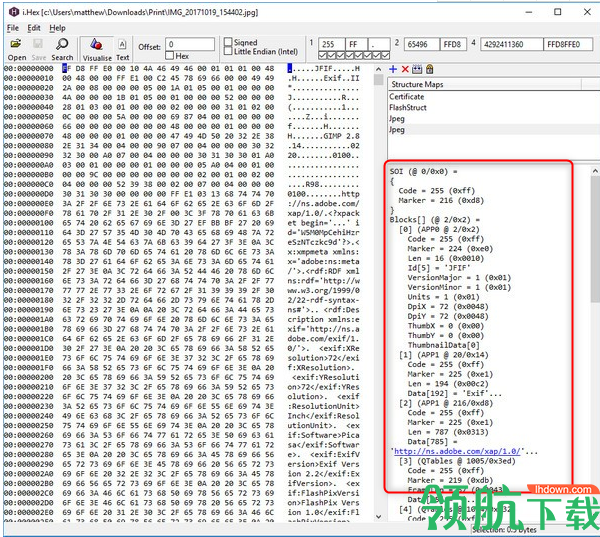Toggle Little Endian (Intel) checkbox
Viewport: 600px width, 537px height.
point(228,51)
